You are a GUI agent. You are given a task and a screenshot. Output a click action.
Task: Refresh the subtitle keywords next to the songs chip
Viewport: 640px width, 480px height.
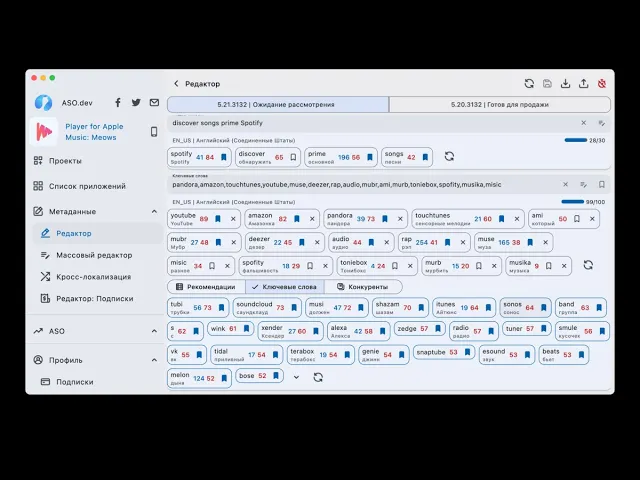[x=449, y=156]
